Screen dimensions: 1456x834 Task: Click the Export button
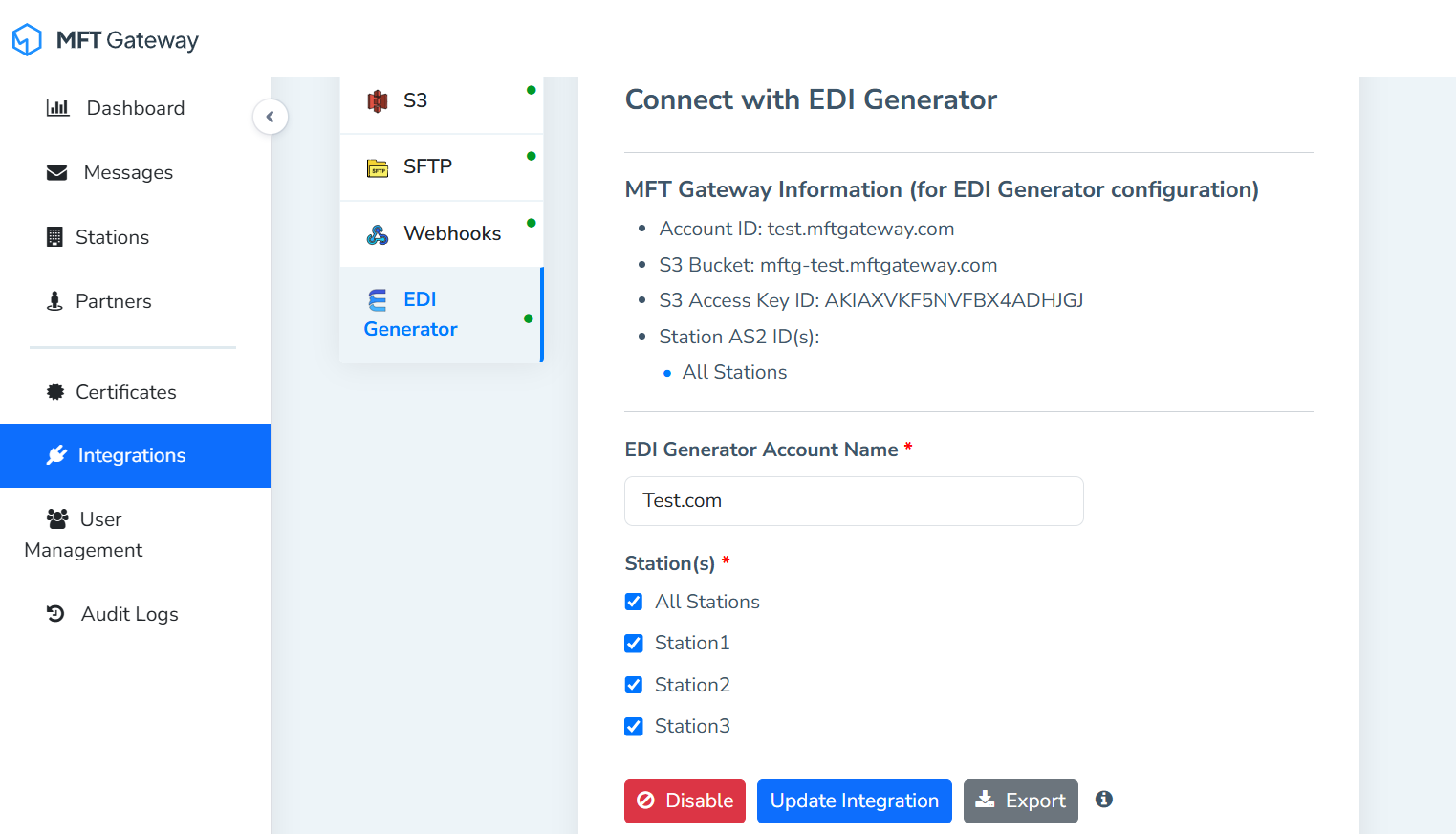coord(1021,801)
